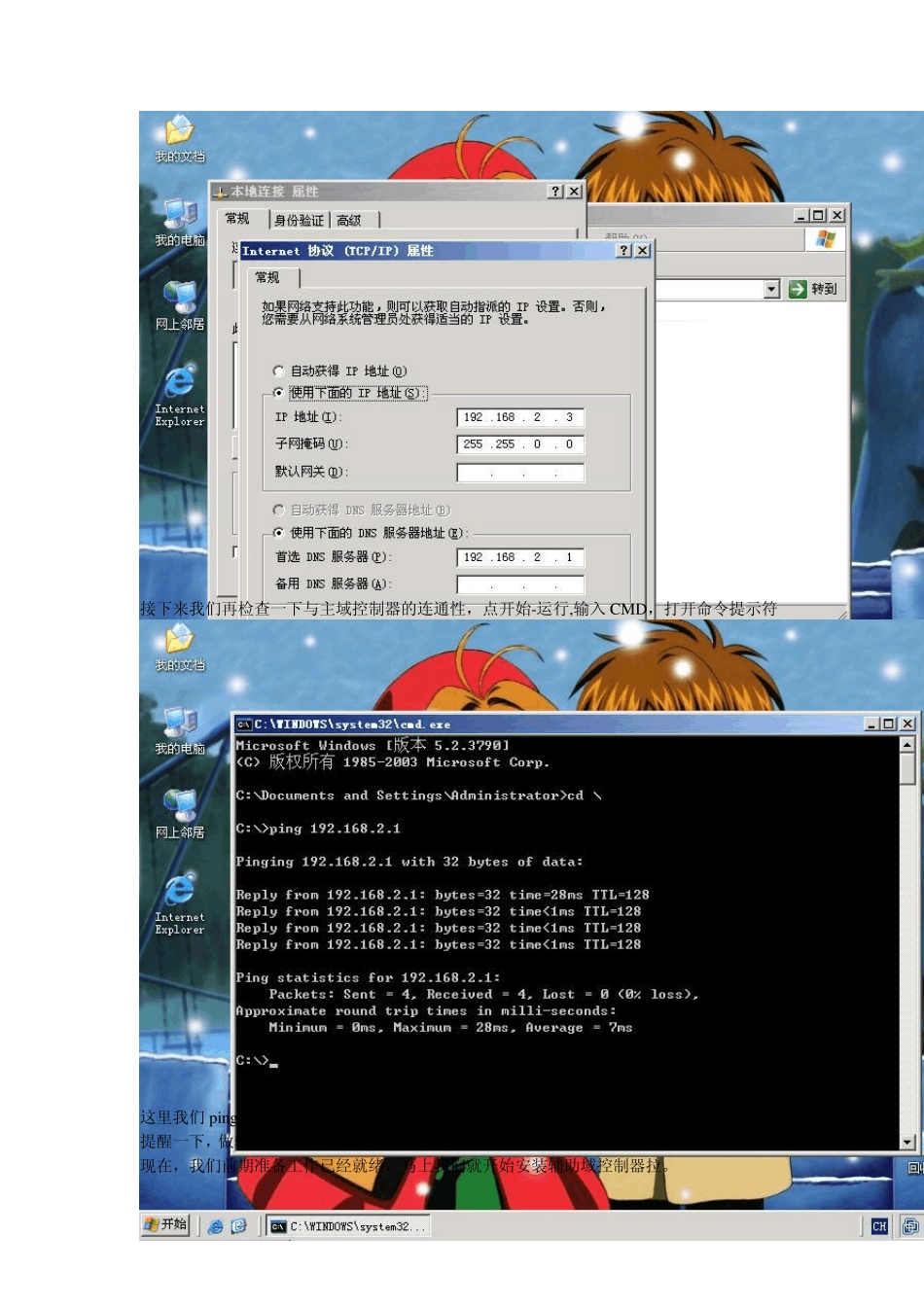Click "Approximate round trip times" line

pos(426,1010)
